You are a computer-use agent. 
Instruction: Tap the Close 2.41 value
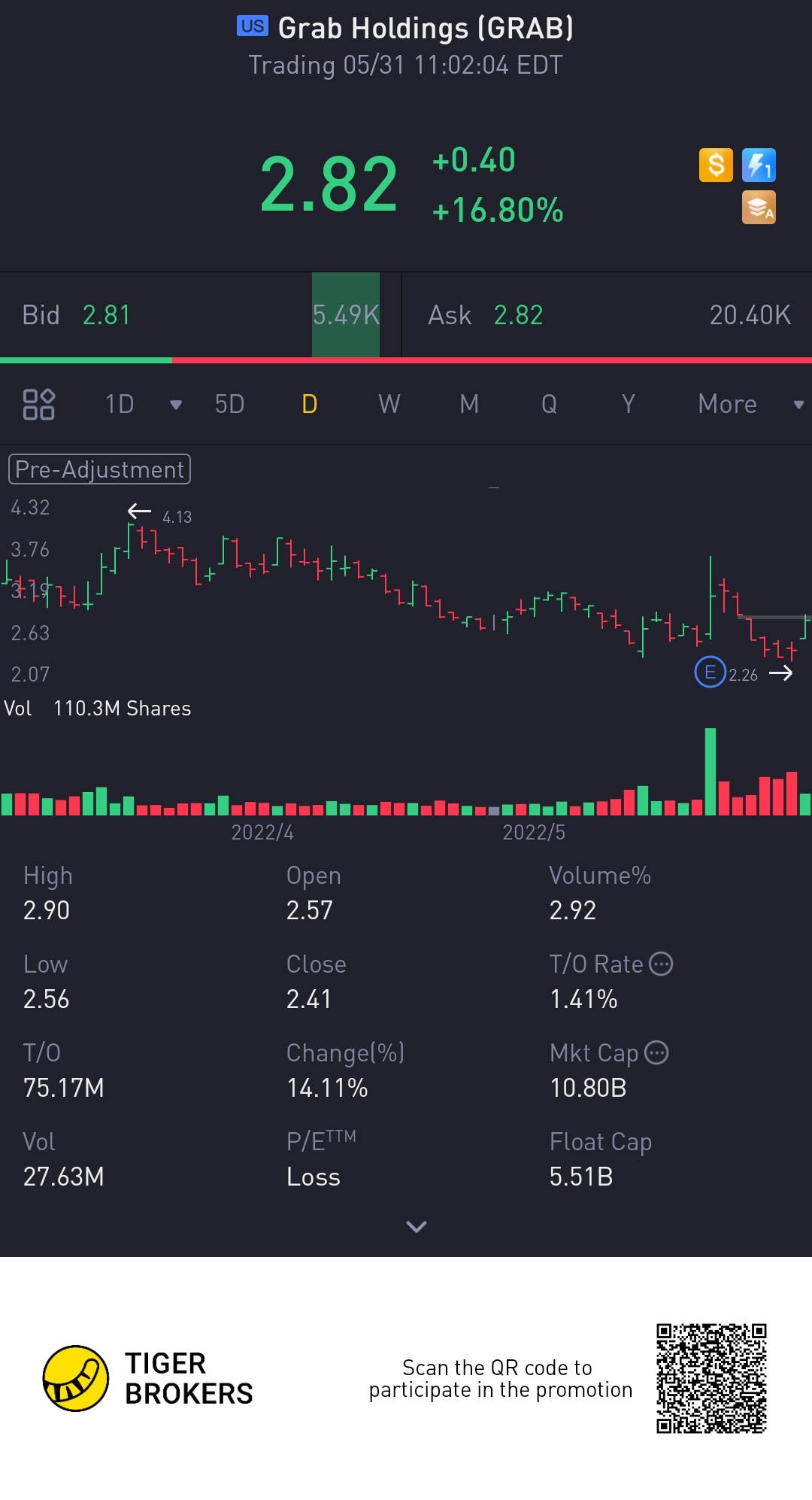point(308,999)
